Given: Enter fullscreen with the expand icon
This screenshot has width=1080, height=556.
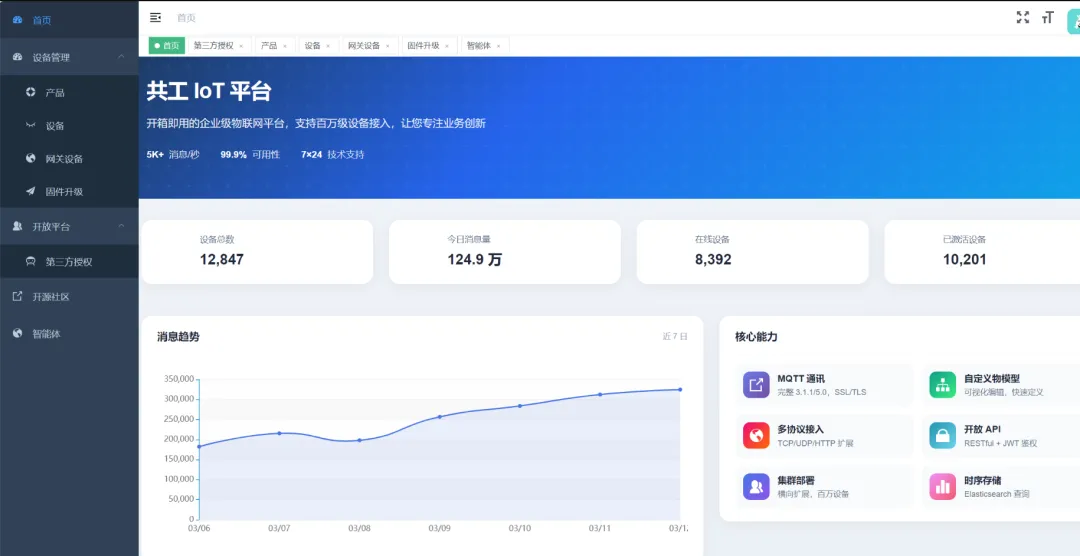Looking at the screenshot, I should 1023,18.
